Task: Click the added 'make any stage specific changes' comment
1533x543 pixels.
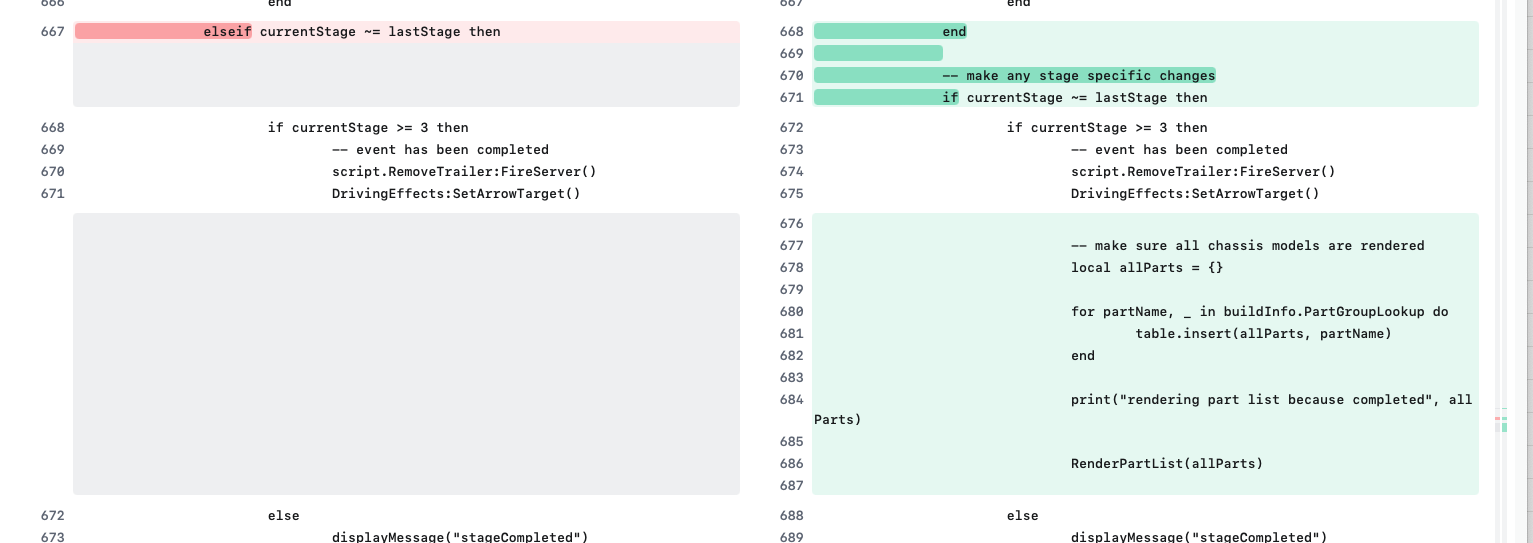Action: (x=1078, y=76)
